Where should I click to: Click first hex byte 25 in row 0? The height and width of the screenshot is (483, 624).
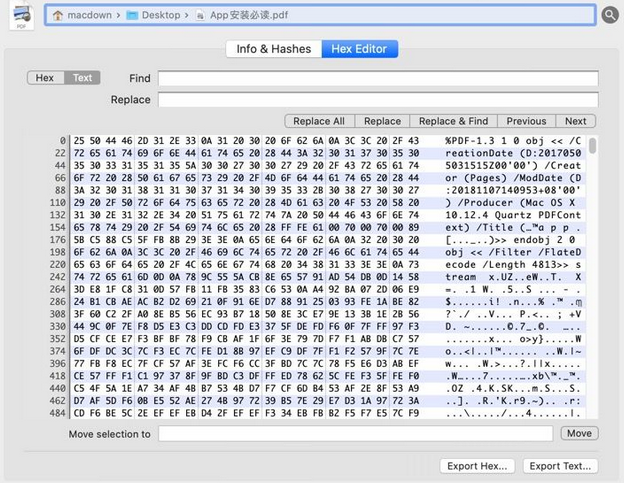click(79, 141)
